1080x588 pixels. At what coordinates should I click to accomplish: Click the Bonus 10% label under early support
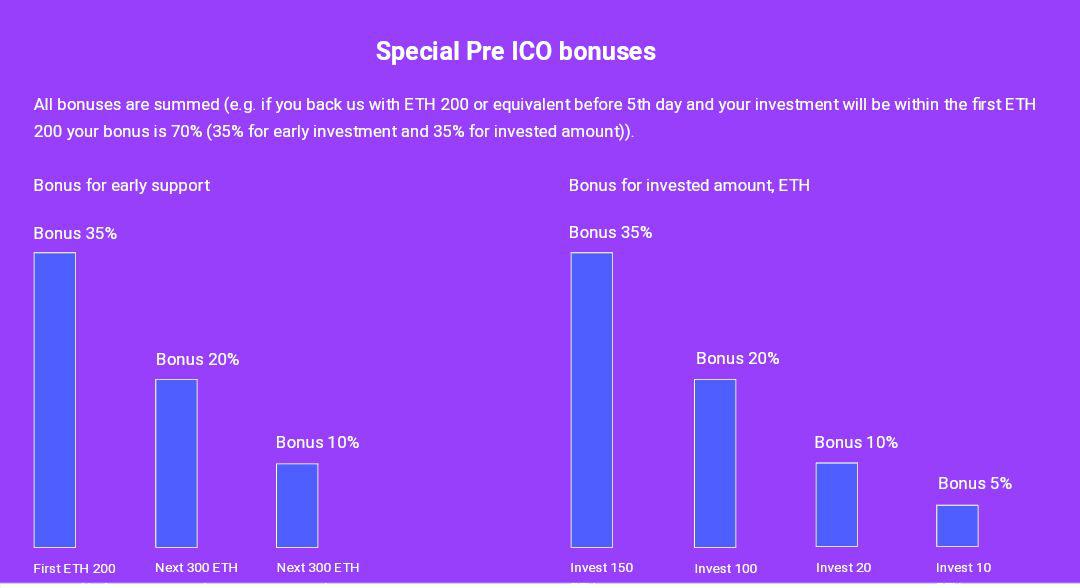pos(318,443)
